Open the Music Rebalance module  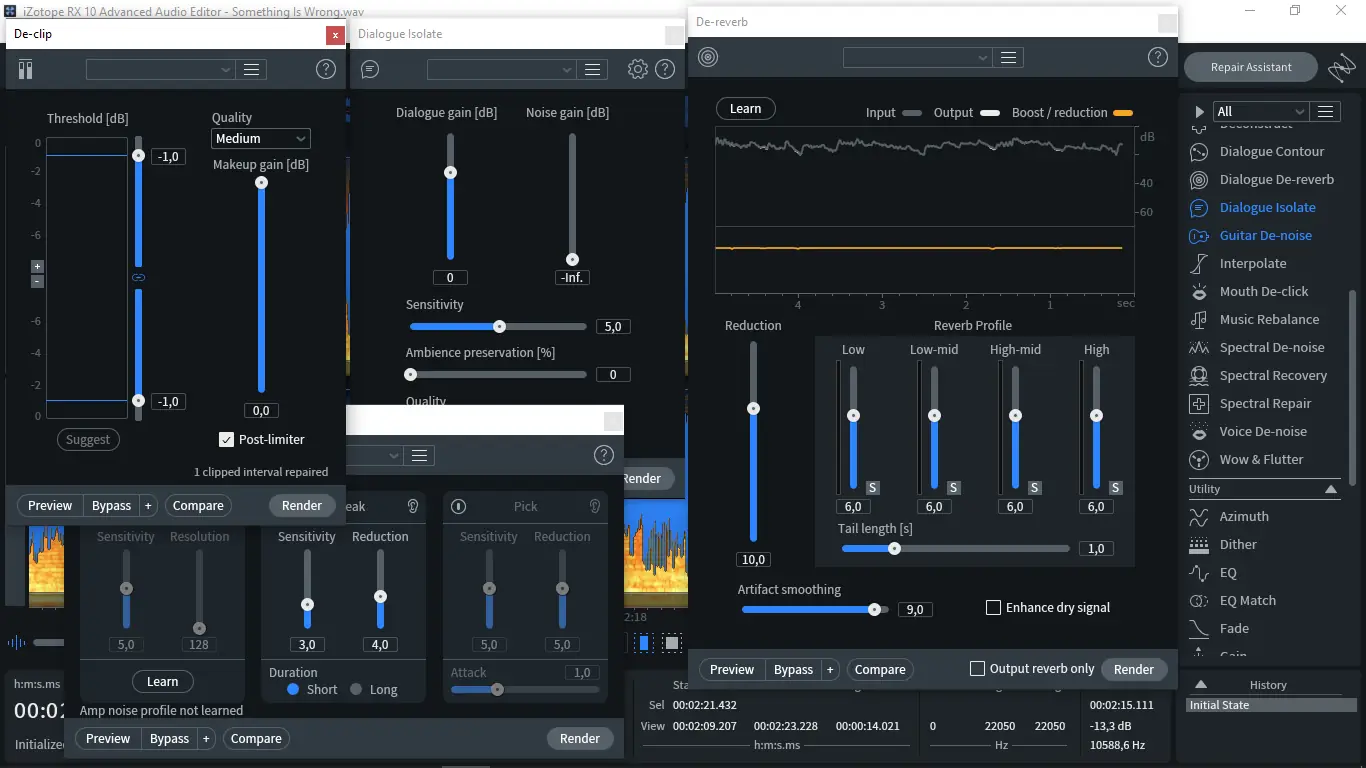1270,320
